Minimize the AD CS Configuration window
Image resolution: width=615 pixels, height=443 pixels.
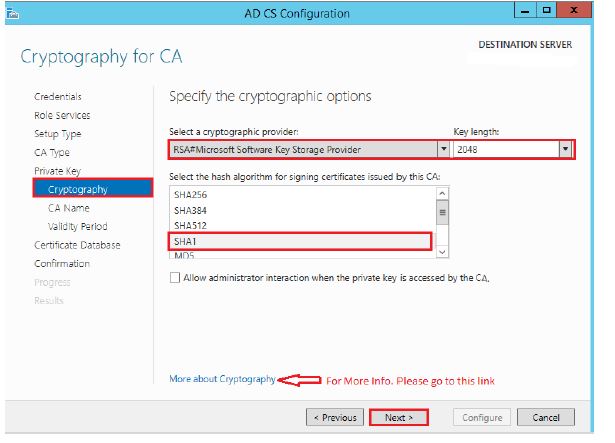pos(525,11)
